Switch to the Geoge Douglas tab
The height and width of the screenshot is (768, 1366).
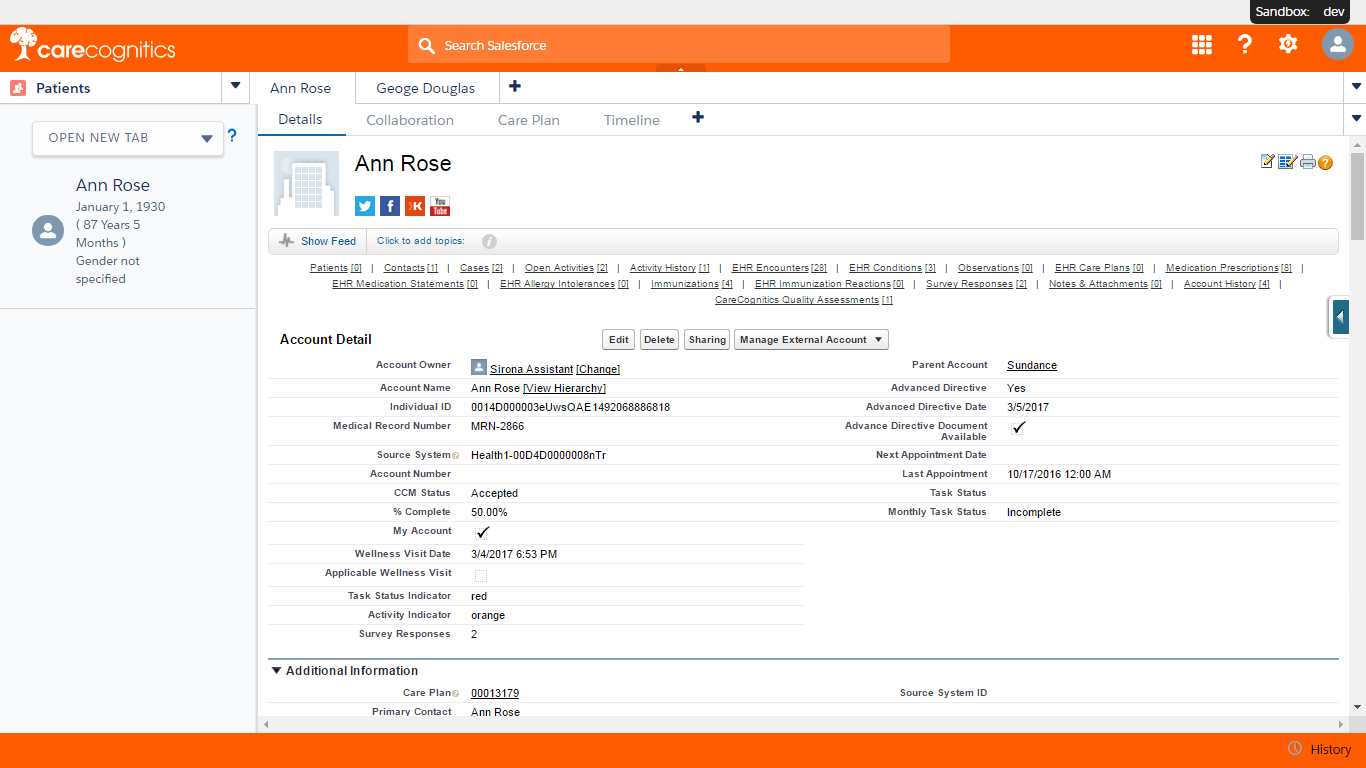coord(425,88)
